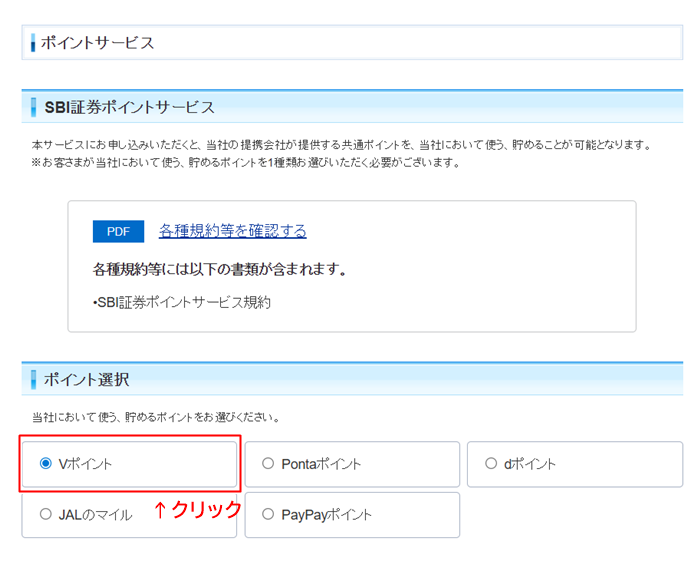Click blue marker icon beside ポイント選択 heading
The image size is (700, 564).
point(33,380)
